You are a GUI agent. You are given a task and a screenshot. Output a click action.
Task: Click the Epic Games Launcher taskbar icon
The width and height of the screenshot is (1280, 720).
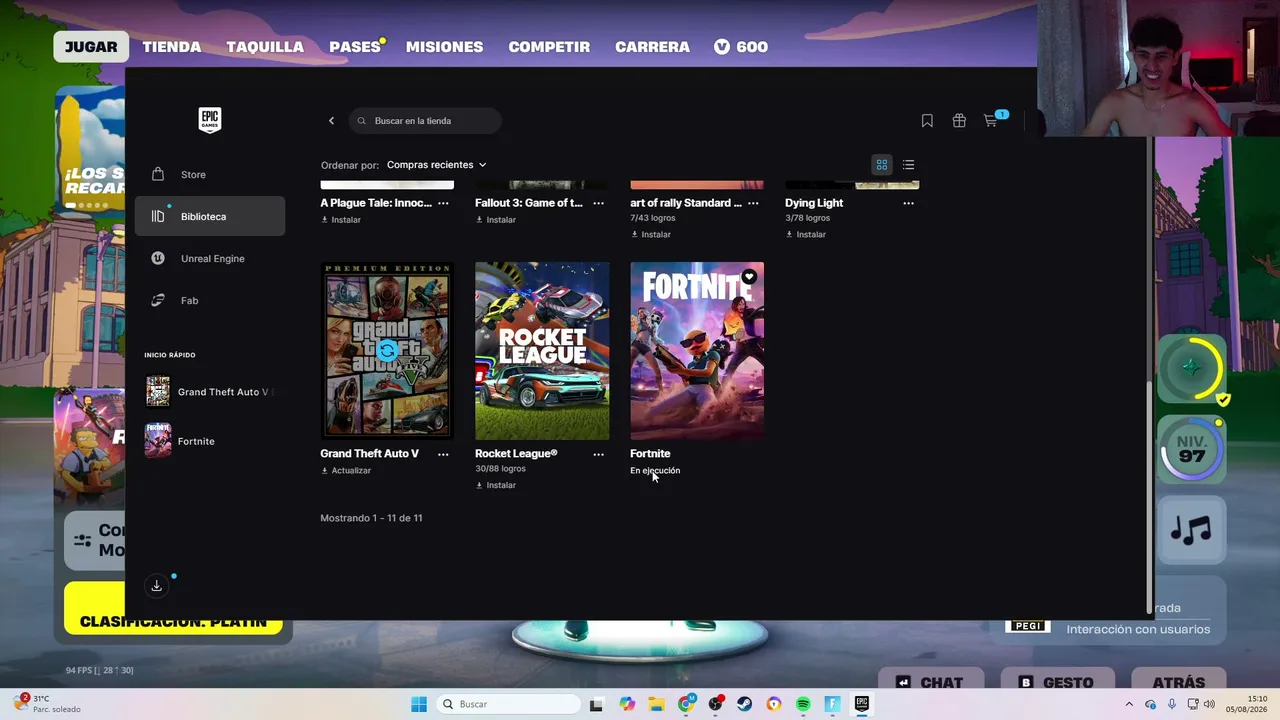[861, 704]
